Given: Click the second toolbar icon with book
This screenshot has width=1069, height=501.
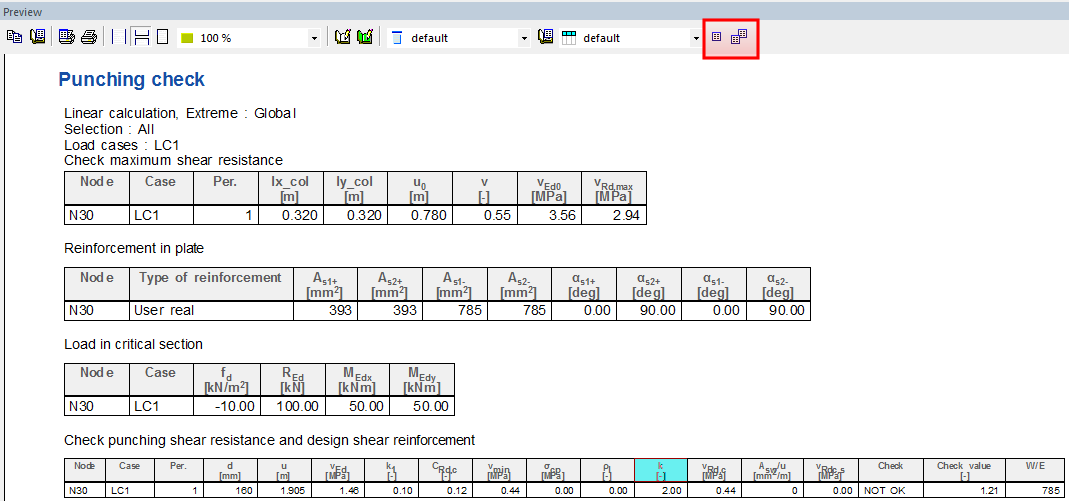Looking at the screenshot, I should click(38, 38).
